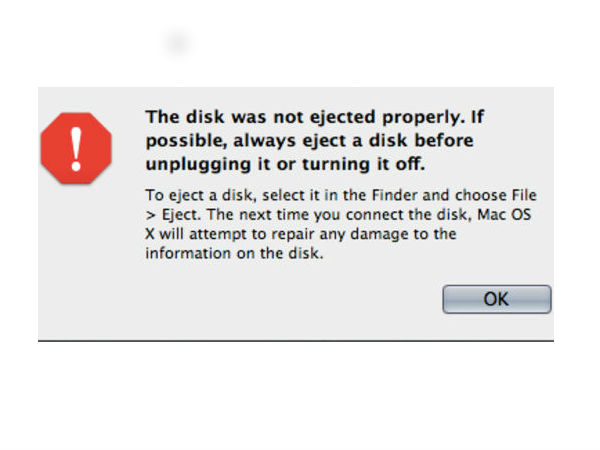This screenshot has width=600, height=450.
Task: Click the empty gray area left of OK
Action: point(291,299)
